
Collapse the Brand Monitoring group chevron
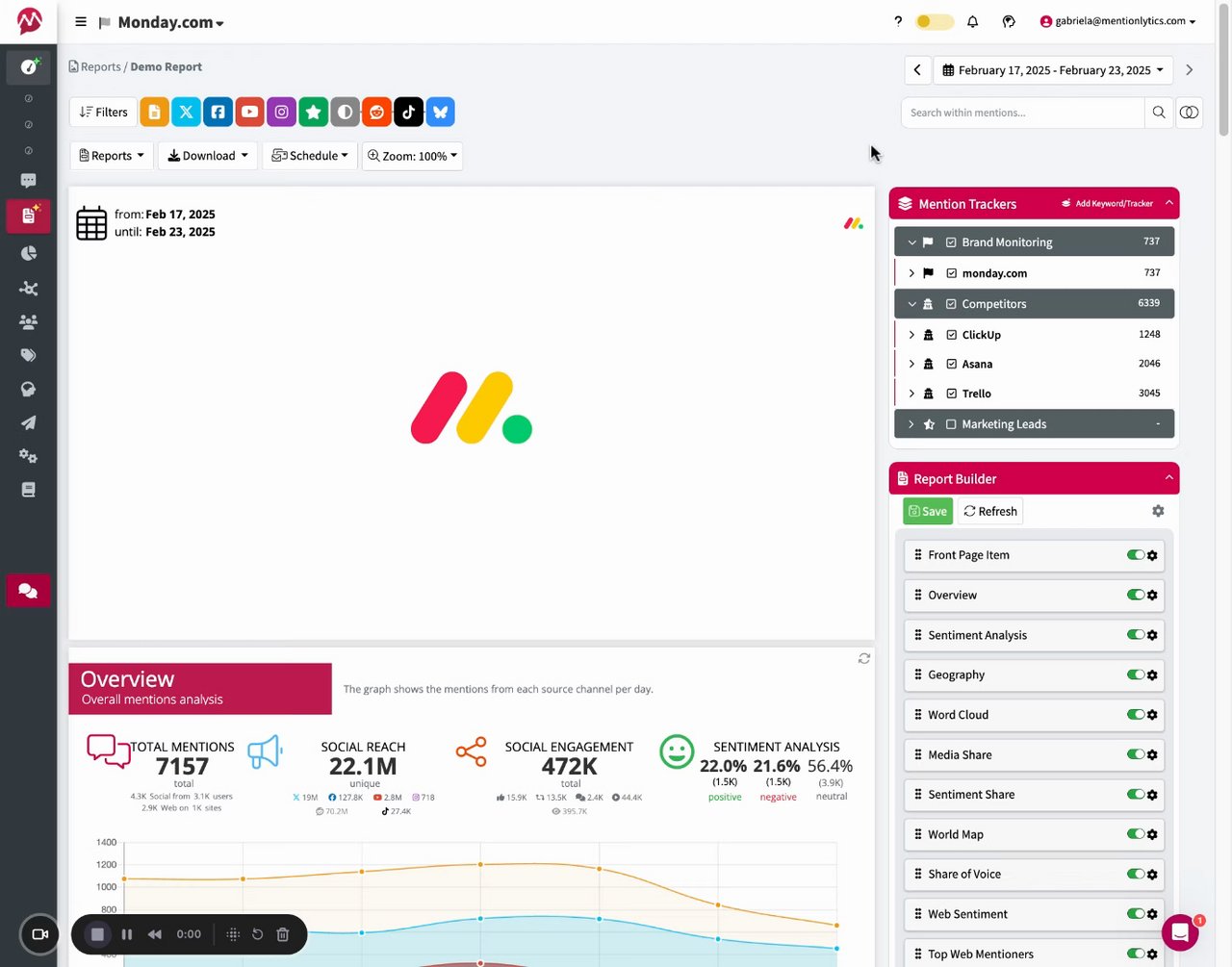tap(911, 242)
